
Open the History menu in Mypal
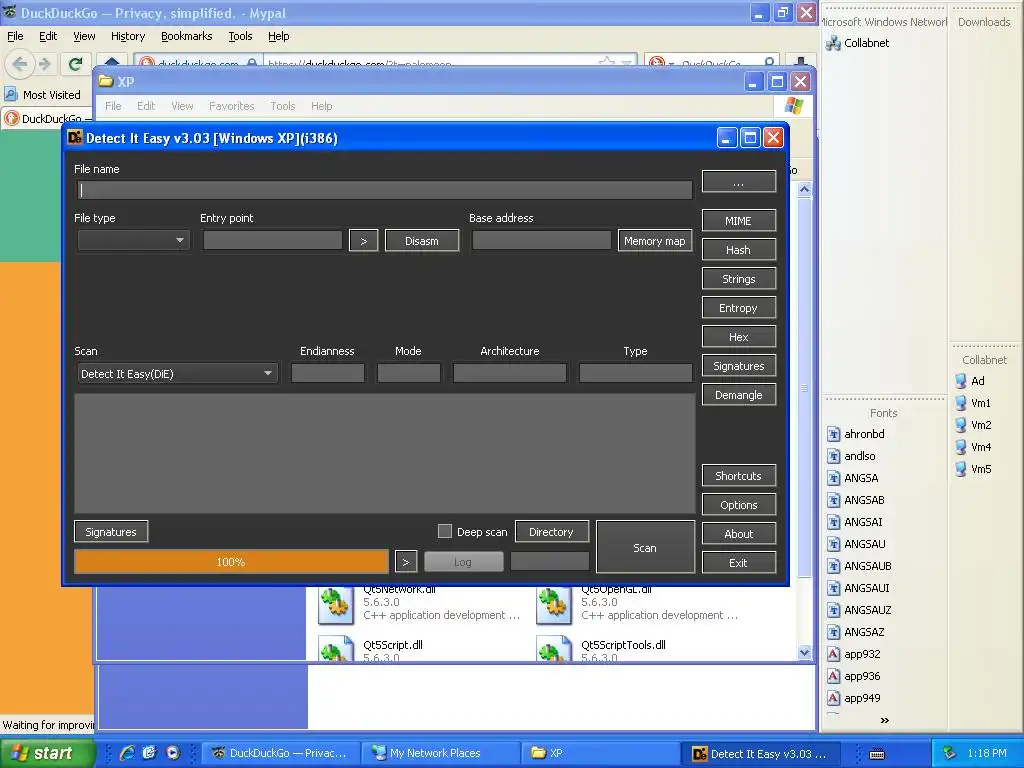[x=127, y=36]
